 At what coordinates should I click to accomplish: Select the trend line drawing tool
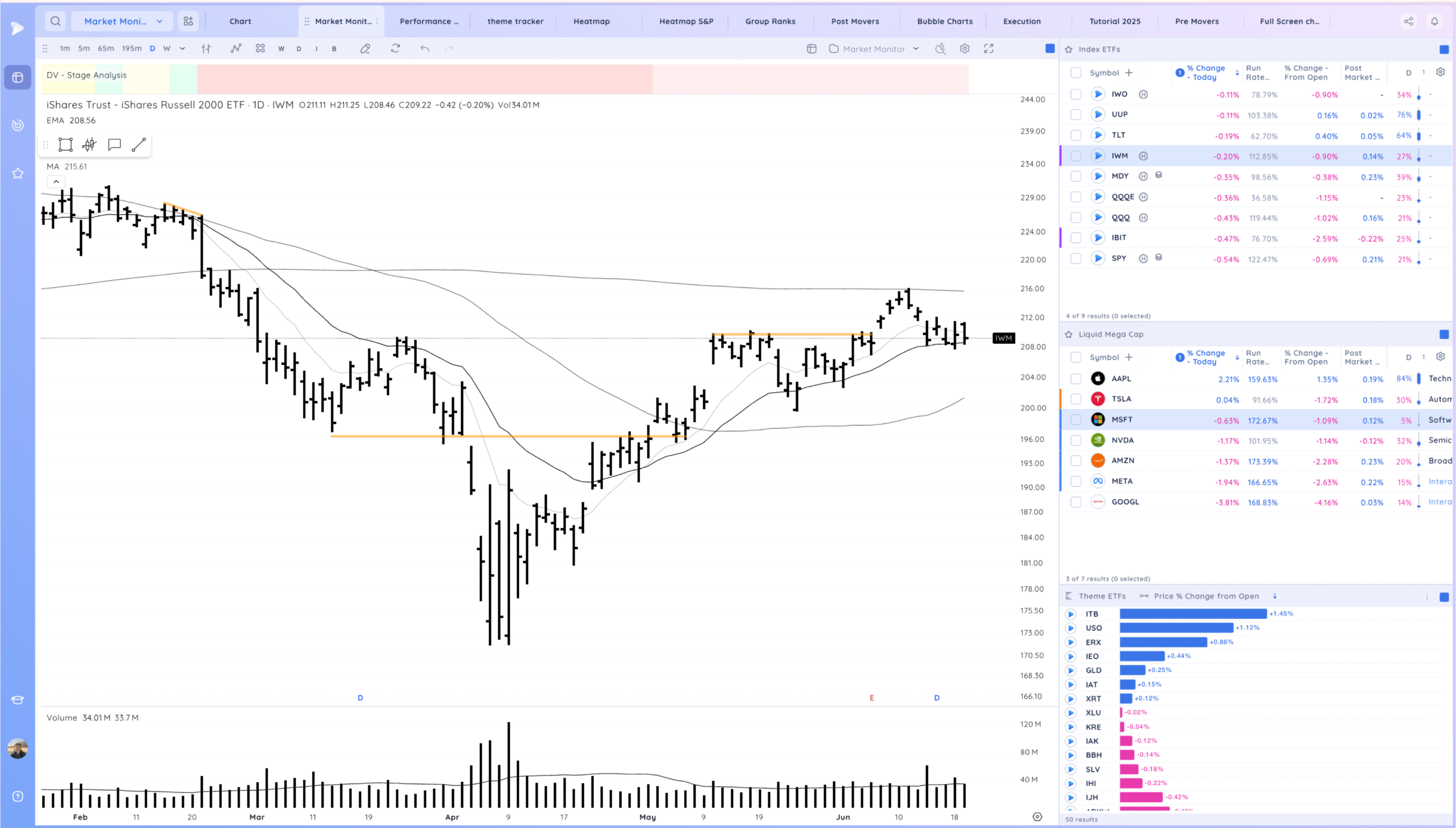coord(139,145)
